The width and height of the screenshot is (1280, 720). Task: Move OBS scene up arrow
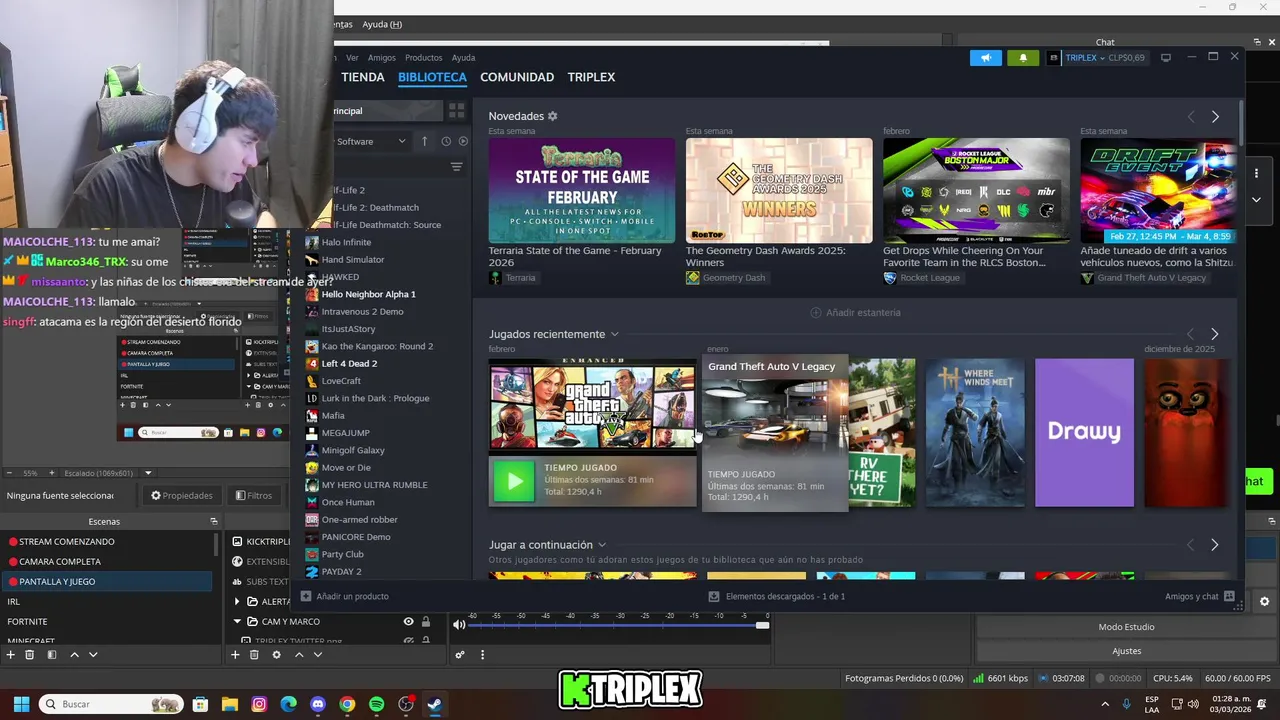click(x=74, y=655)
